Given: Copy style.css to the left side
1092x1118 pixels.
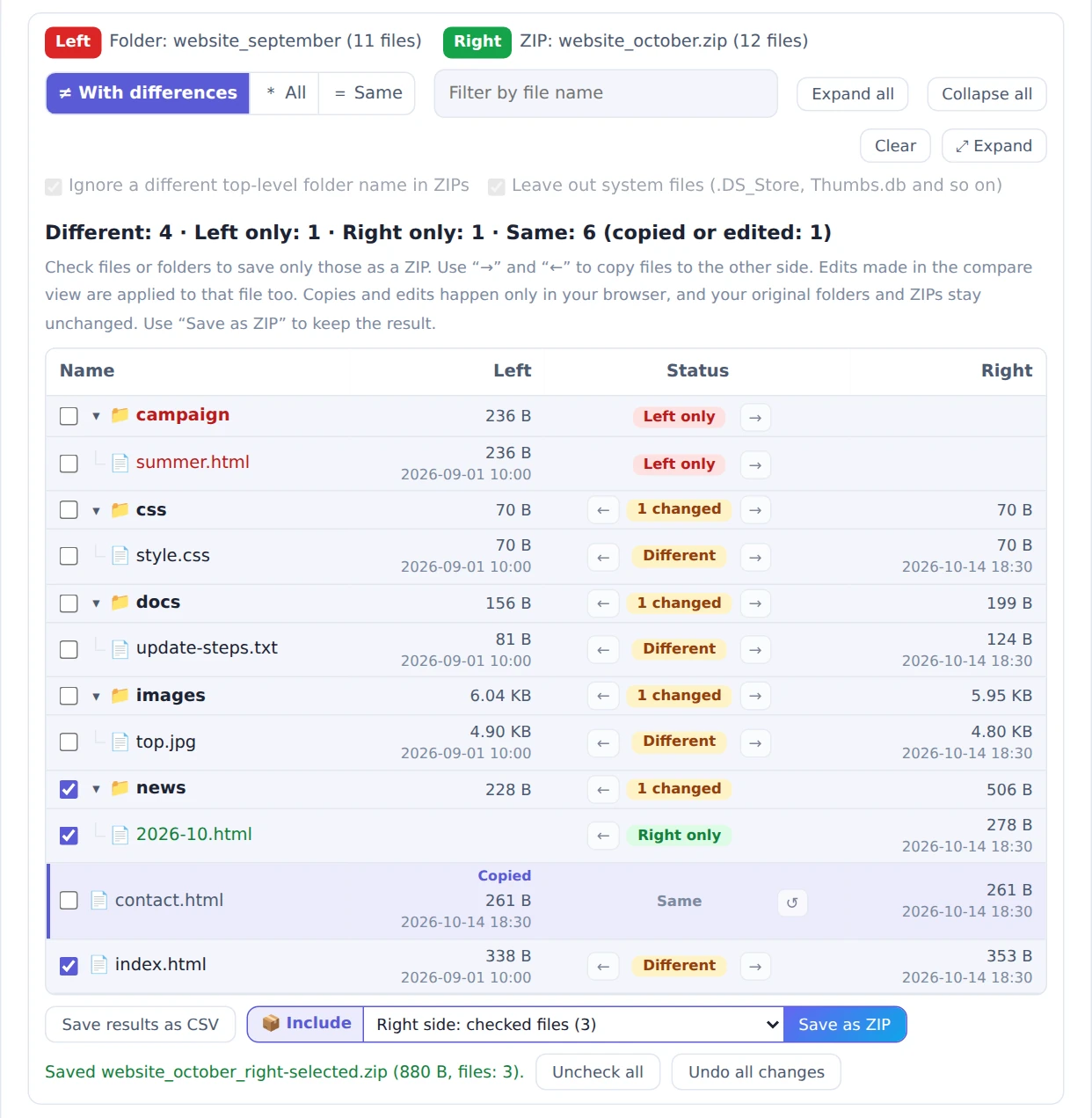Looking at the screenshot, I should click(x=603, y=557).
